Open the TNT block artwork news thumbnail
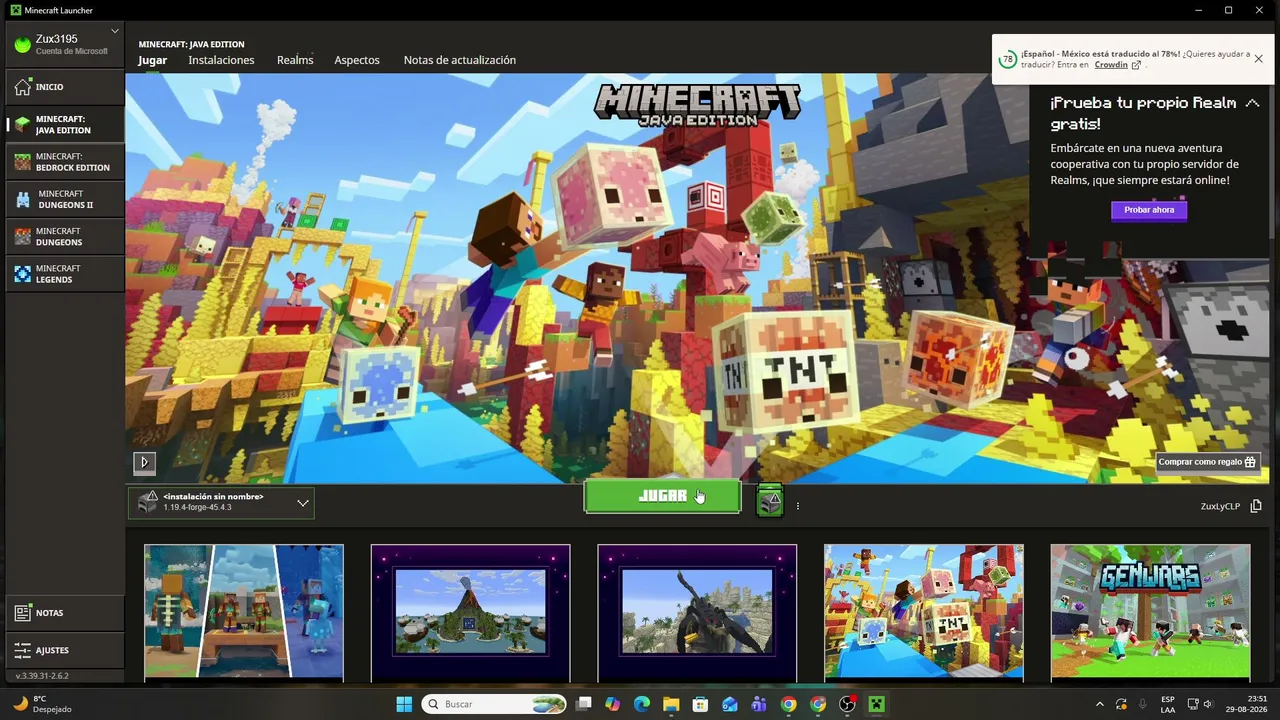The height and width of the screenshot is (720, 1280). coord(924,612)
